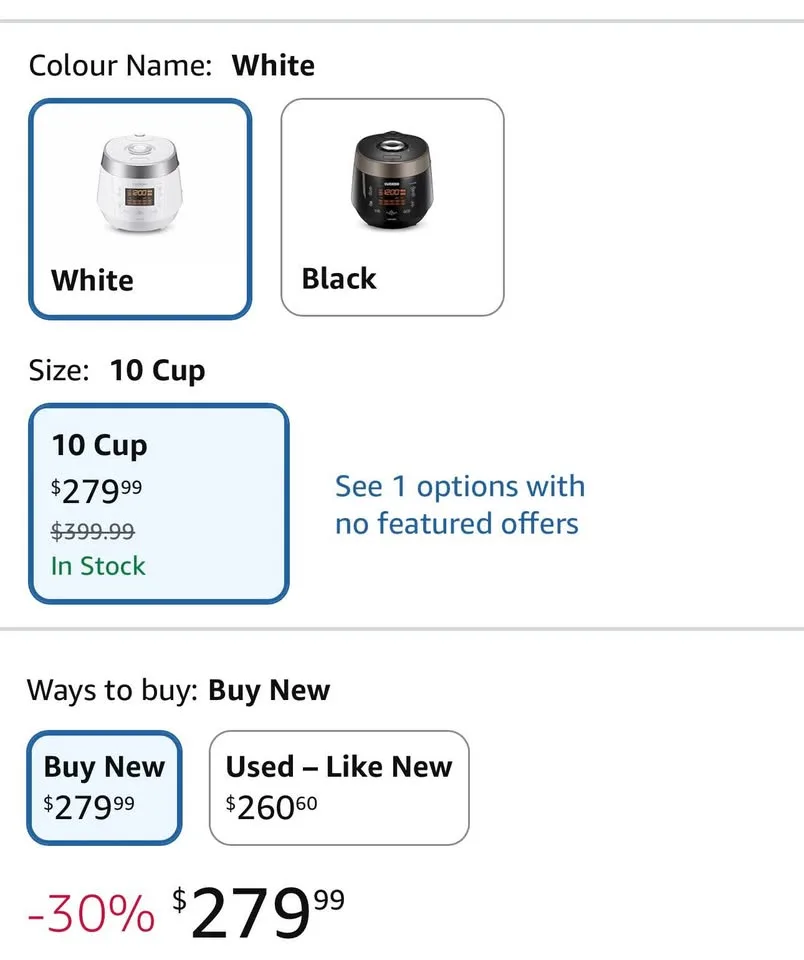Click the $279.99 price in the size box
This screenshot has width=804, height=960.
pyautogui.click(x=95, y=489)
